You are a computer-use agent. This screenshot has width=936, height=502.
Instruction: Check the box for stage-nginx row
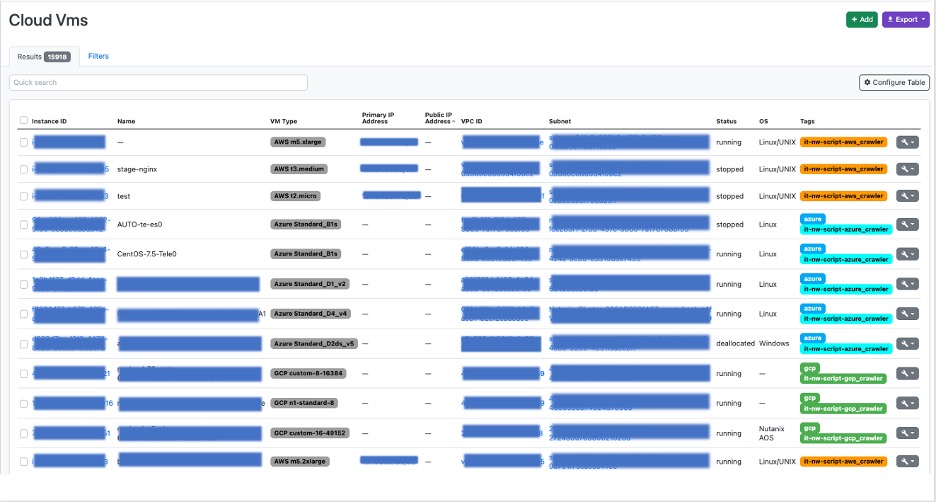pos(24,169)
